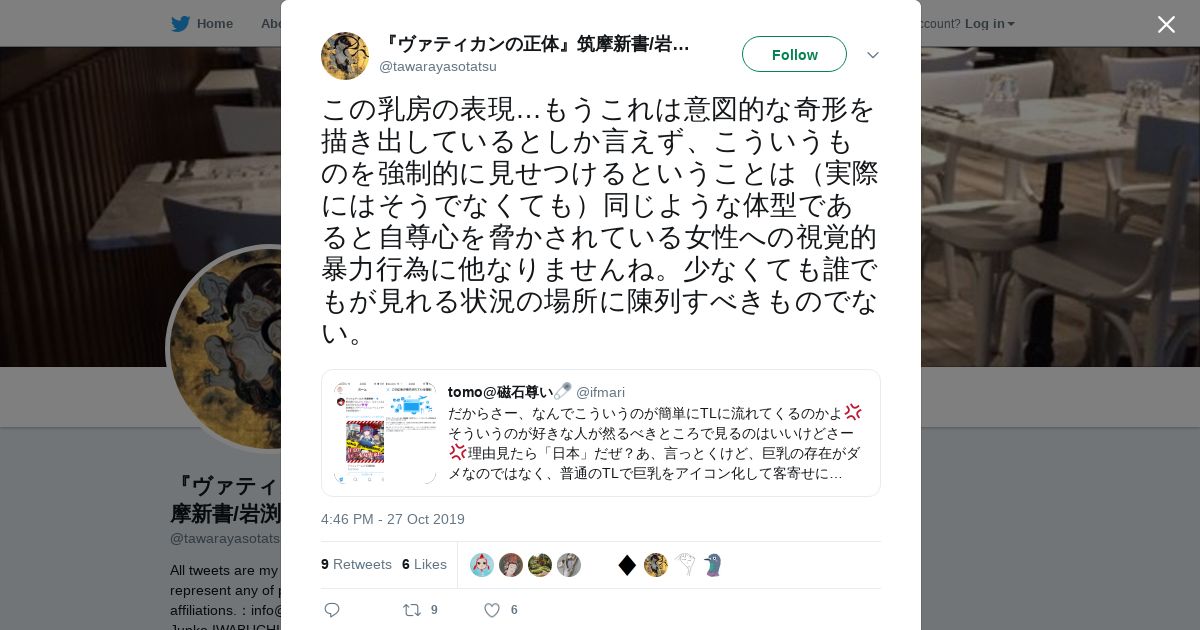Open the 6 Likes list
Viewport: 1200px width, 630px height.
point(424,565)
